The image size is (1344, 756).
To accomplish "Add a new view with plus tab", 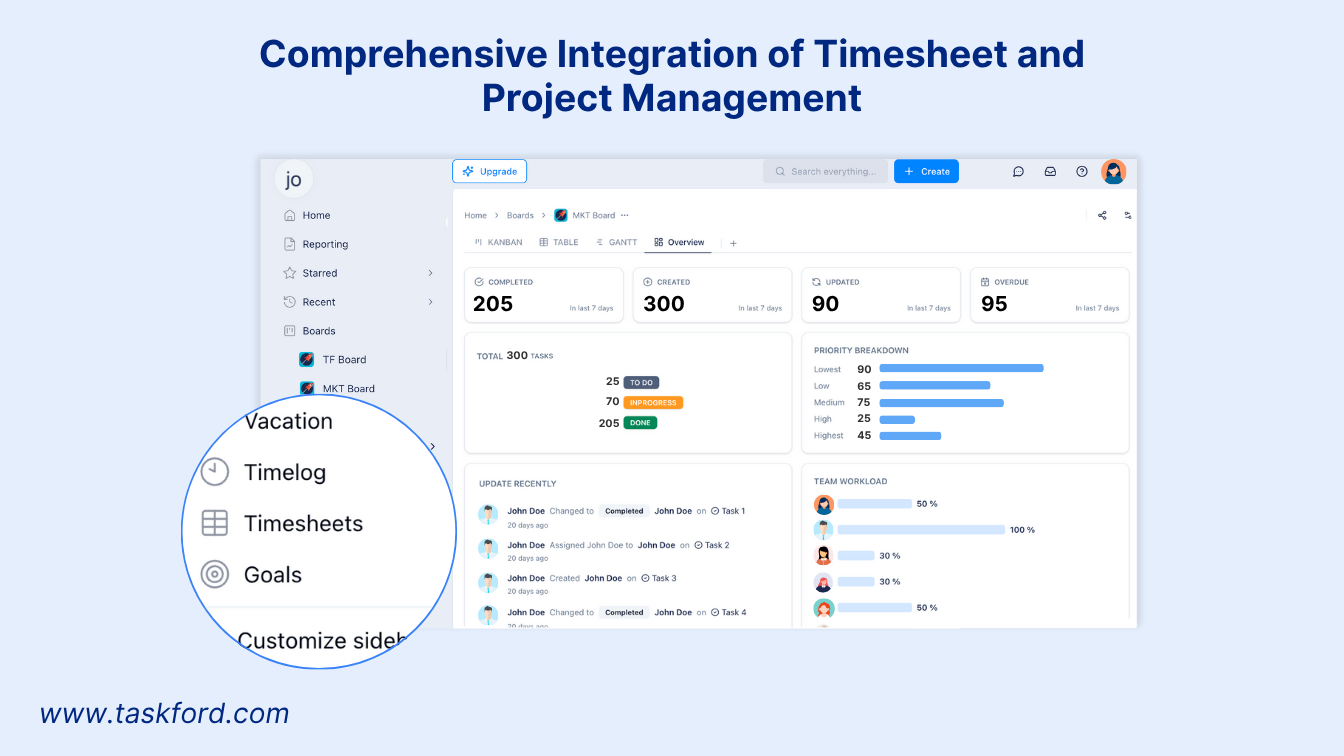I will click(x=733, y=243).
